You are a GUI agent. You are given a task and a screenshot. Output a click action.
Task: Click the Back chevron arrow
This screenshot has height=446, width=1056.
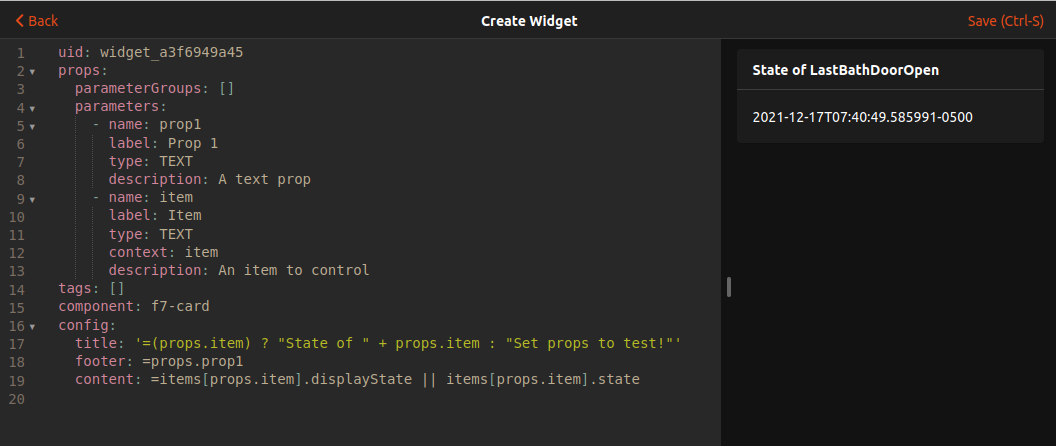point(19,21)
